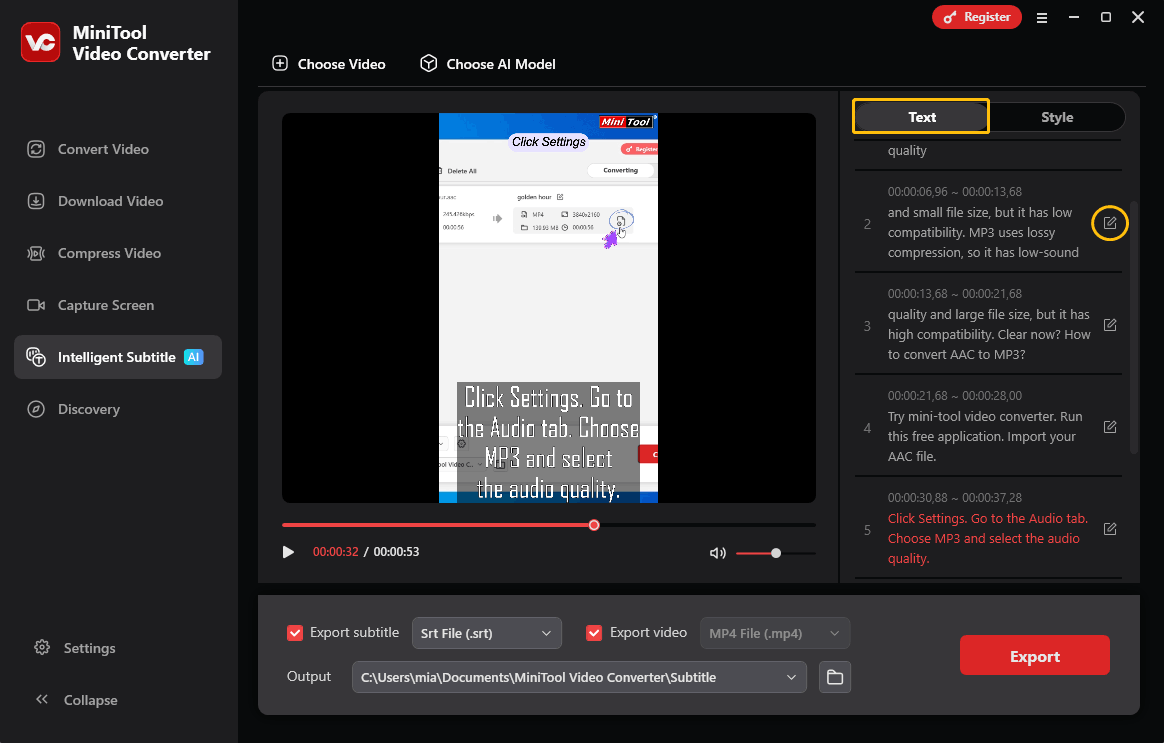The image size is (1164, 743).
Task: Click the Discovery compass icon
Action: [x=36, y=409]
